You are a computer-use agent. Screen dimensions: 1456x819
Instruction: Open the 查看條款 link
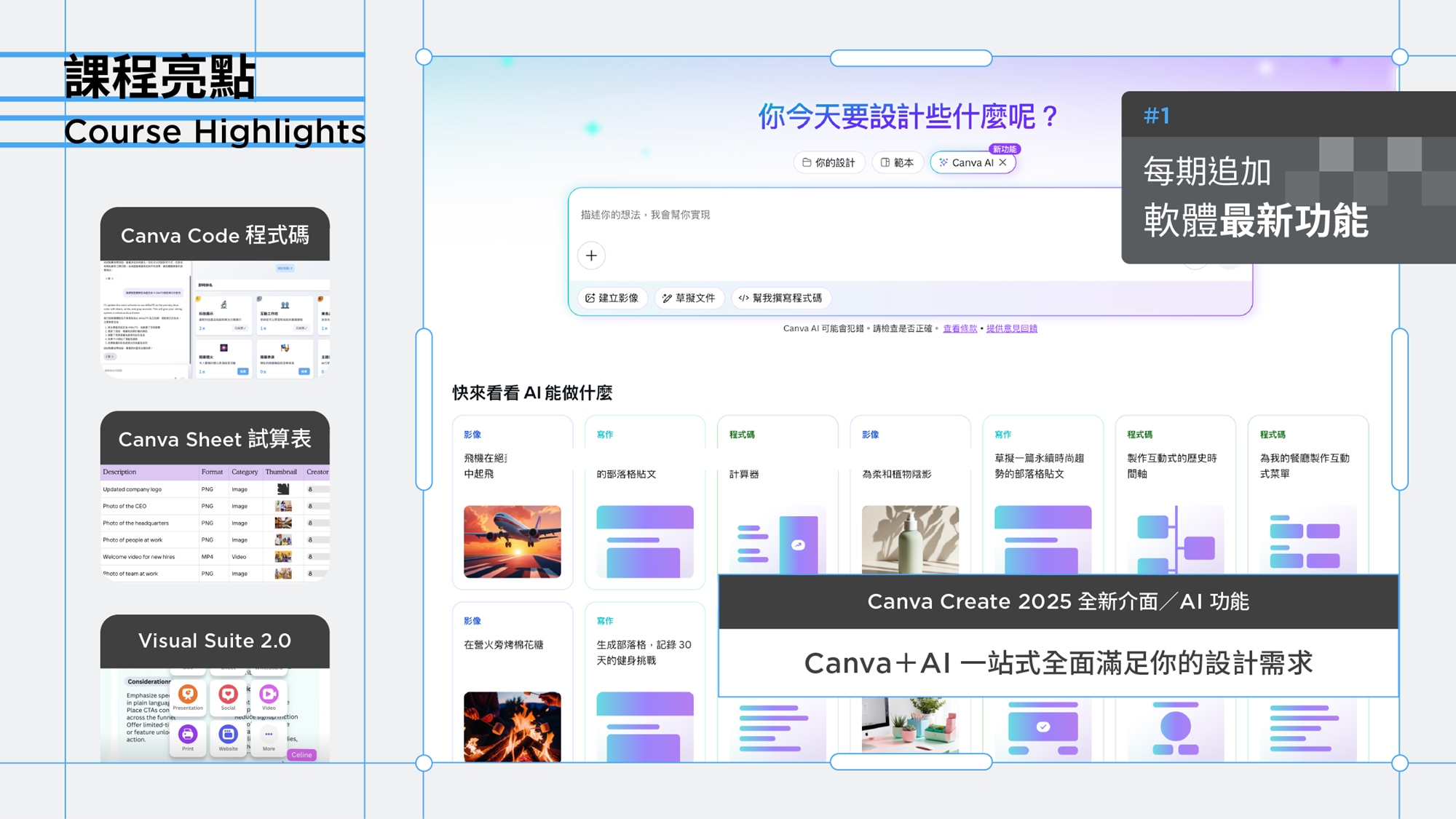point(960,328)
